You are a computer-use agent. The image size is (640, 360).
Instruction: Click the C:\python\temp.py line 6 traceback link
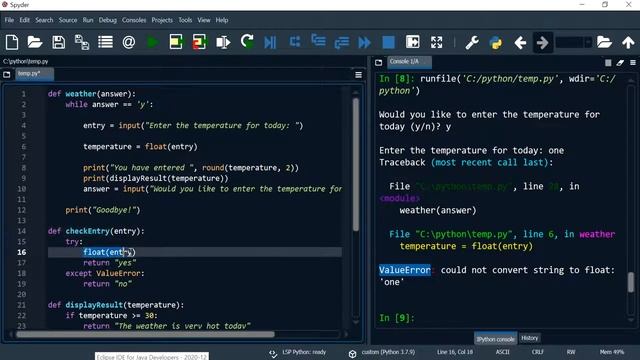point(463,234)
